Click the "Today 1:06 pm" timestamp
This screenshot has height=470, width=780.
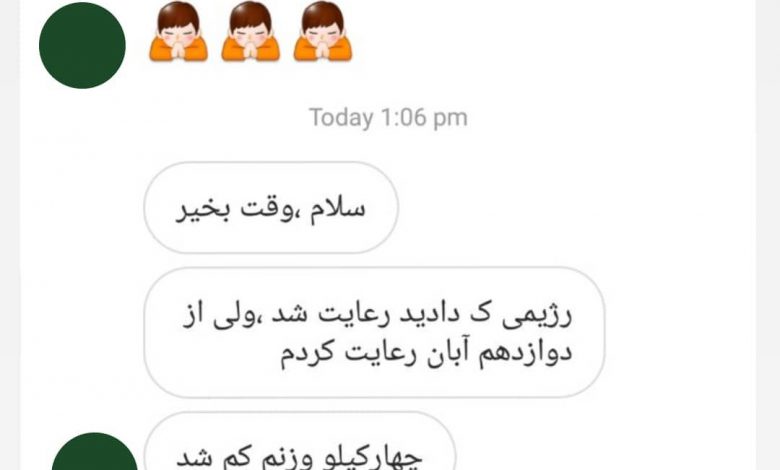coord(389,118)
